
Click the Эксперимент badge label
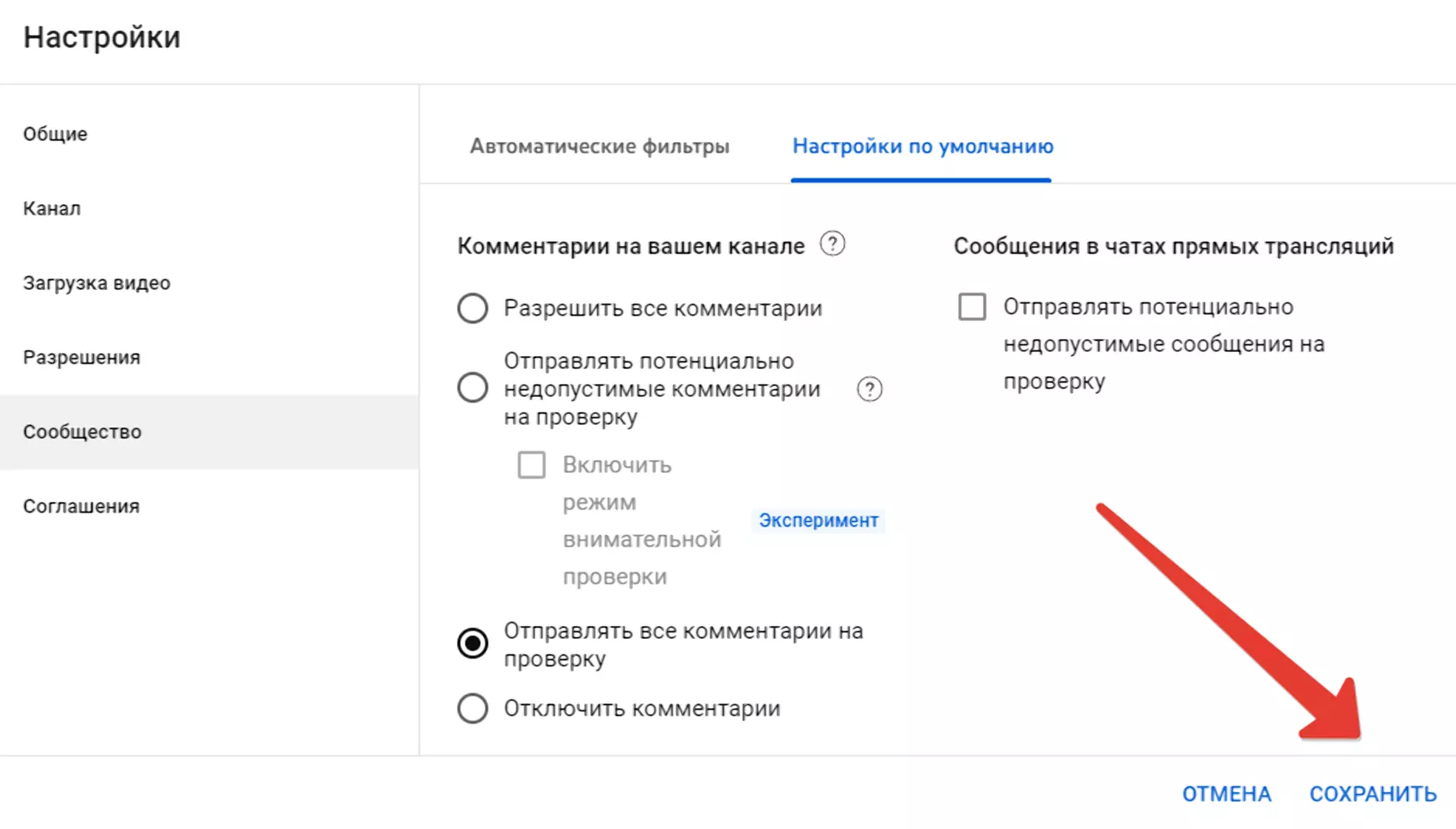(x=818, y=520)
